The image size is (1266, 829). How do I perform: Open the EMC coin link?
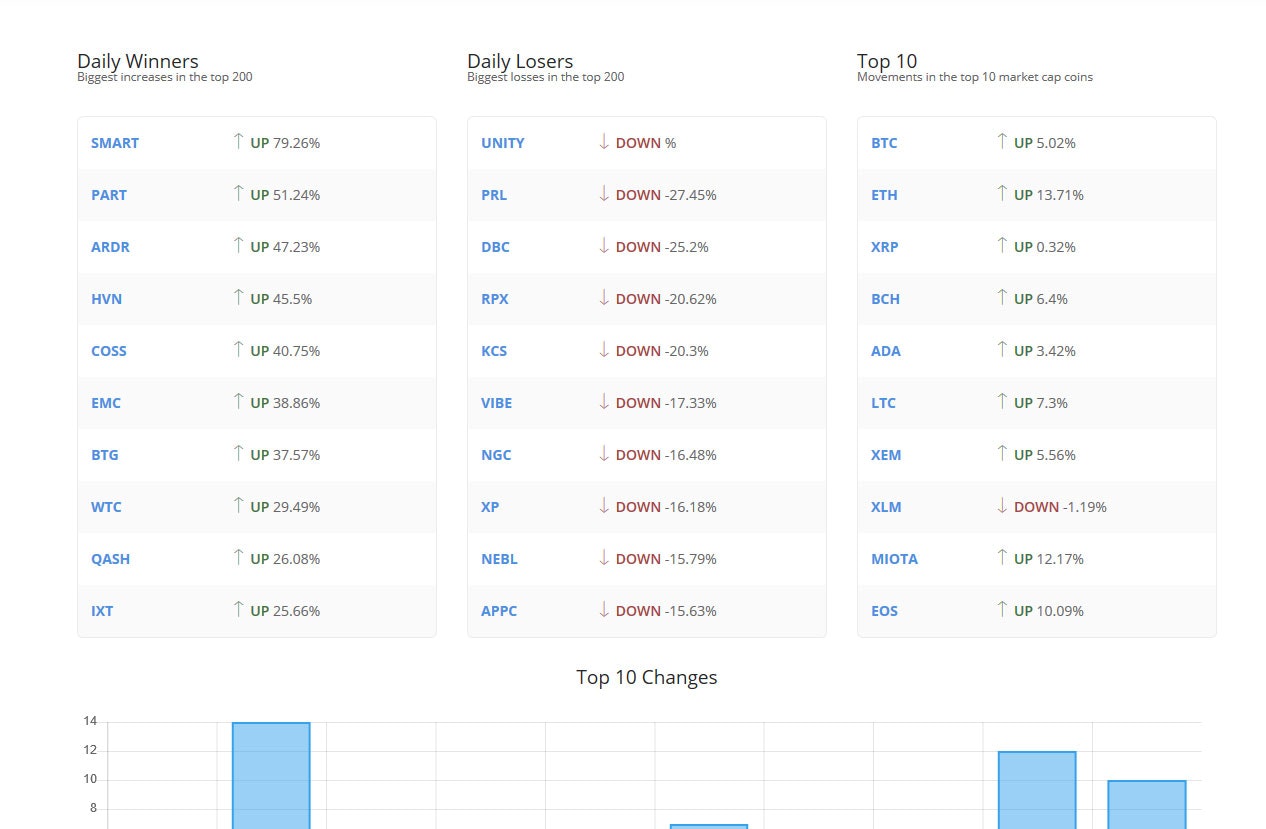click(106, 403)
